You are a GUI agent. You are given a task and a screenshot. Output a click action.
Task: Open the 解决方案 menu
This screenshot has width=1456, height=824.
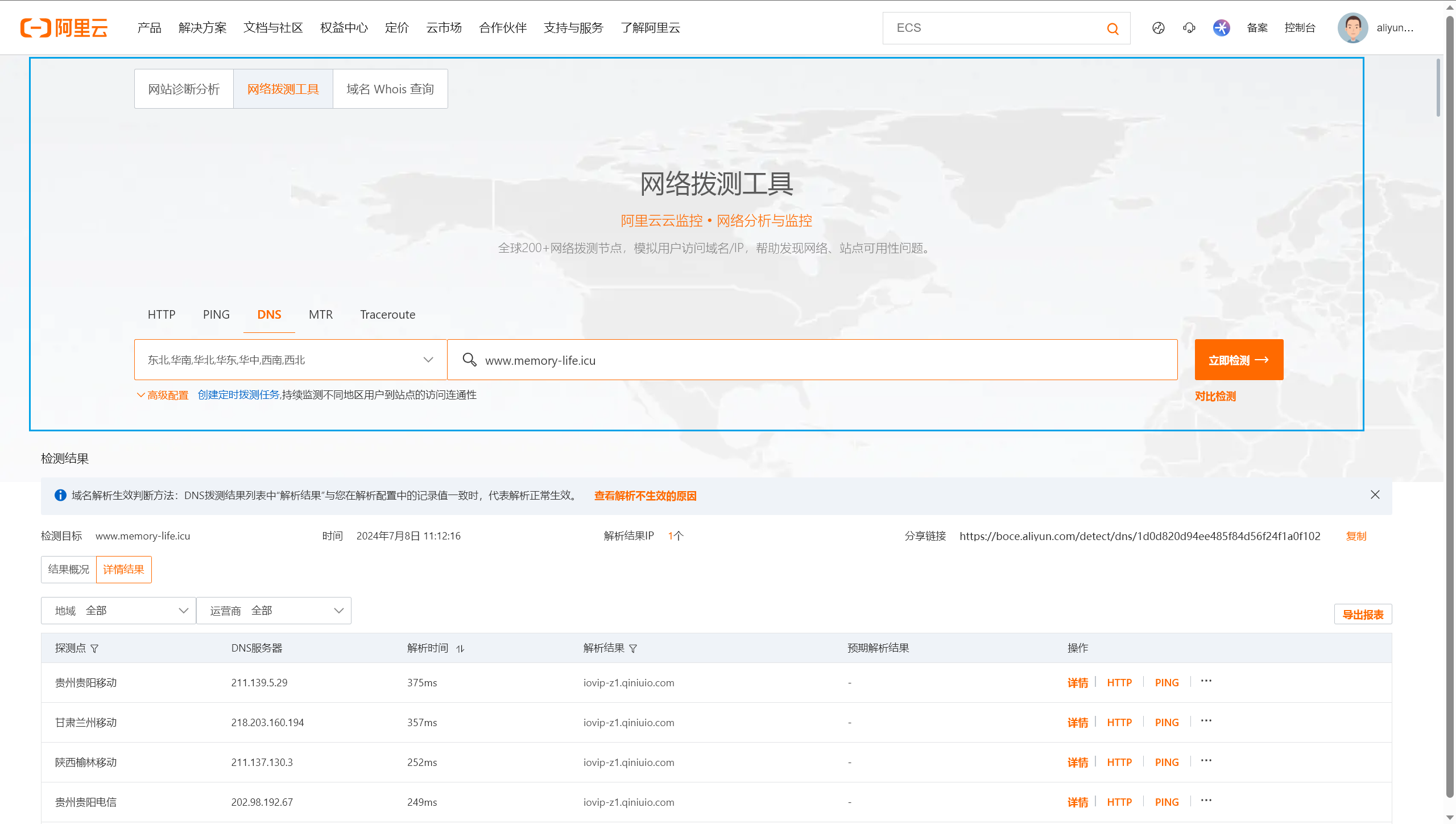pyautogui.click(x=202, y=28)
